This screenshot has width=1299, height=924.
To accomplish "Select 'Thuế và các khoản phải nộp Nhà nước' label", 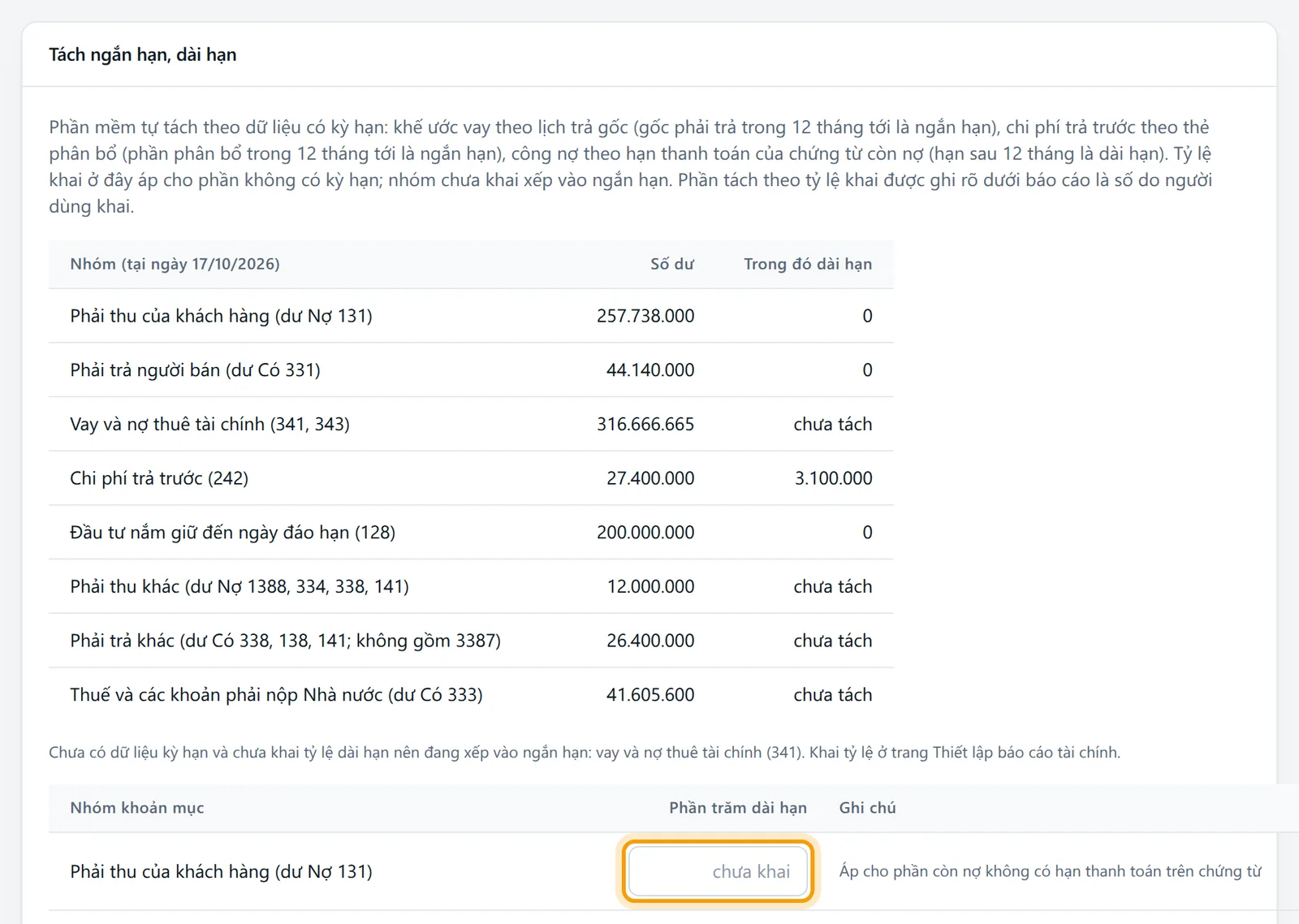I will click(x=276, y=695).
